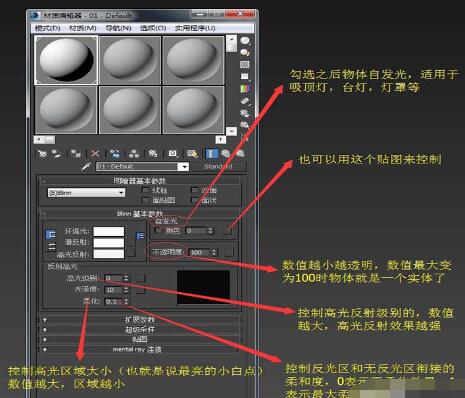Enable the 面状 faceted checkbox
The height and width of the screenshot is (398, 465).
194,200
